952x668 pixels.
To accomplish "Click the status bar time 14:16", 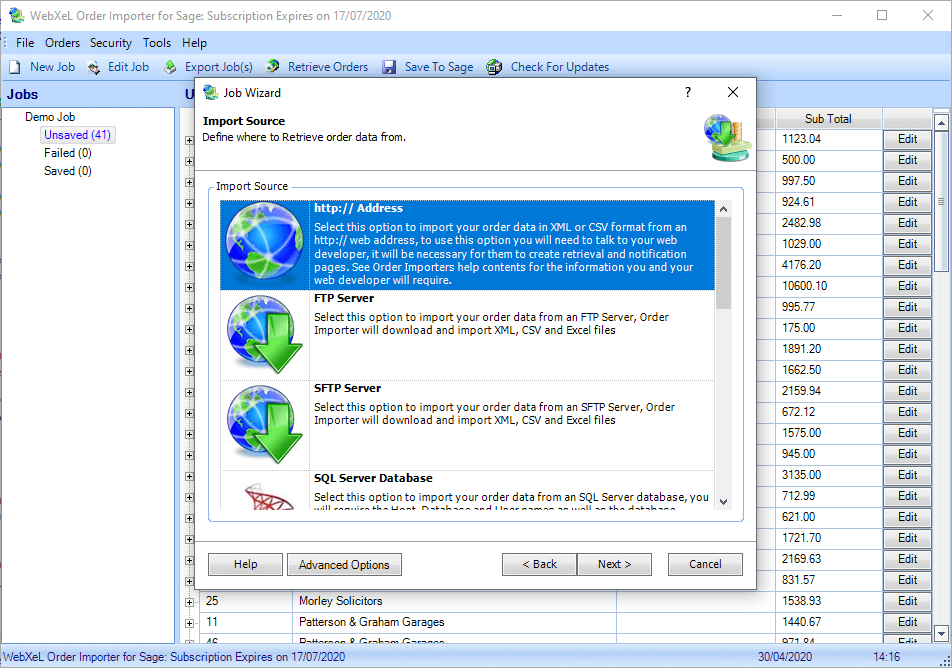I will click(886, 657).
